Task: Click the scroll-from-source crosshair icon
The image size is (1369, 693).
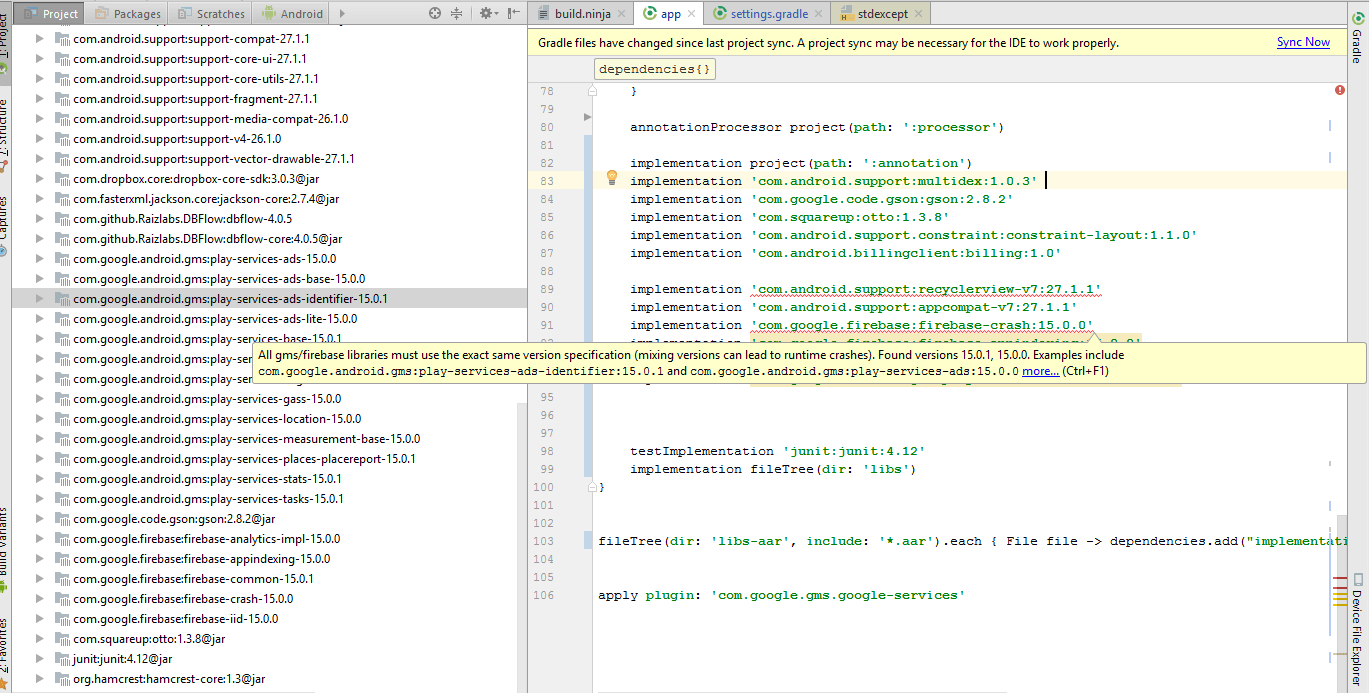Action: [434, 13]
